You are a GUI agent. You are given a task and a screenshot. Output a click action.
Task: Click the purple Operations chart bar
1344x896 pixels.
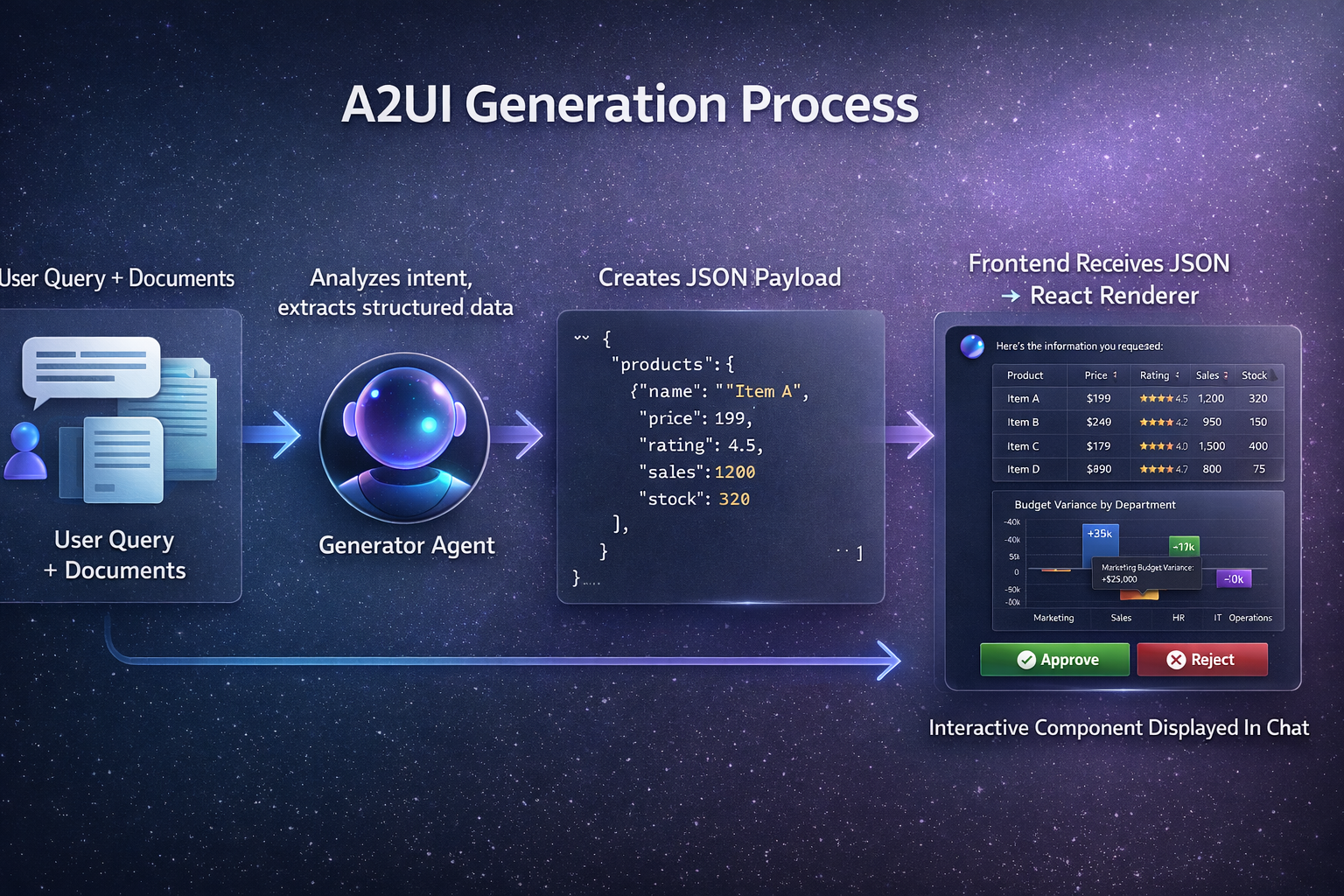pyautogui.click(x=1234, y=578)
